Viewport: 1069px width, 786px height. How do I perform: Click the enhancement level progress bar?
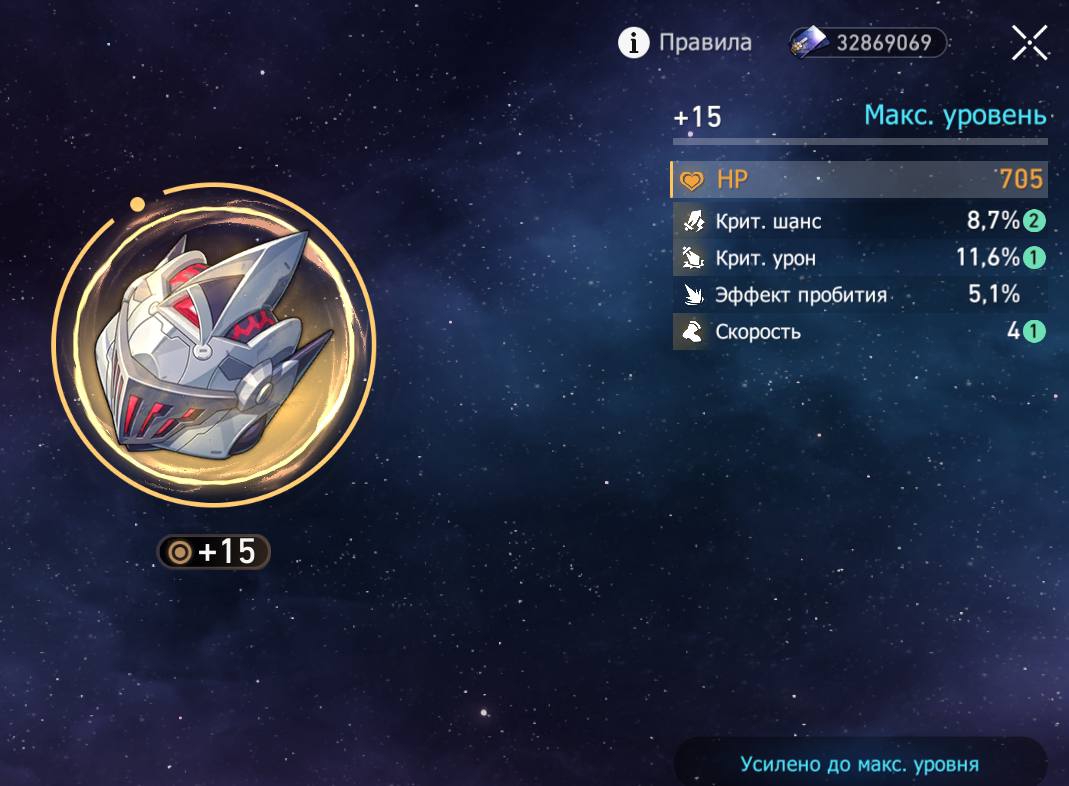(860, 141)
